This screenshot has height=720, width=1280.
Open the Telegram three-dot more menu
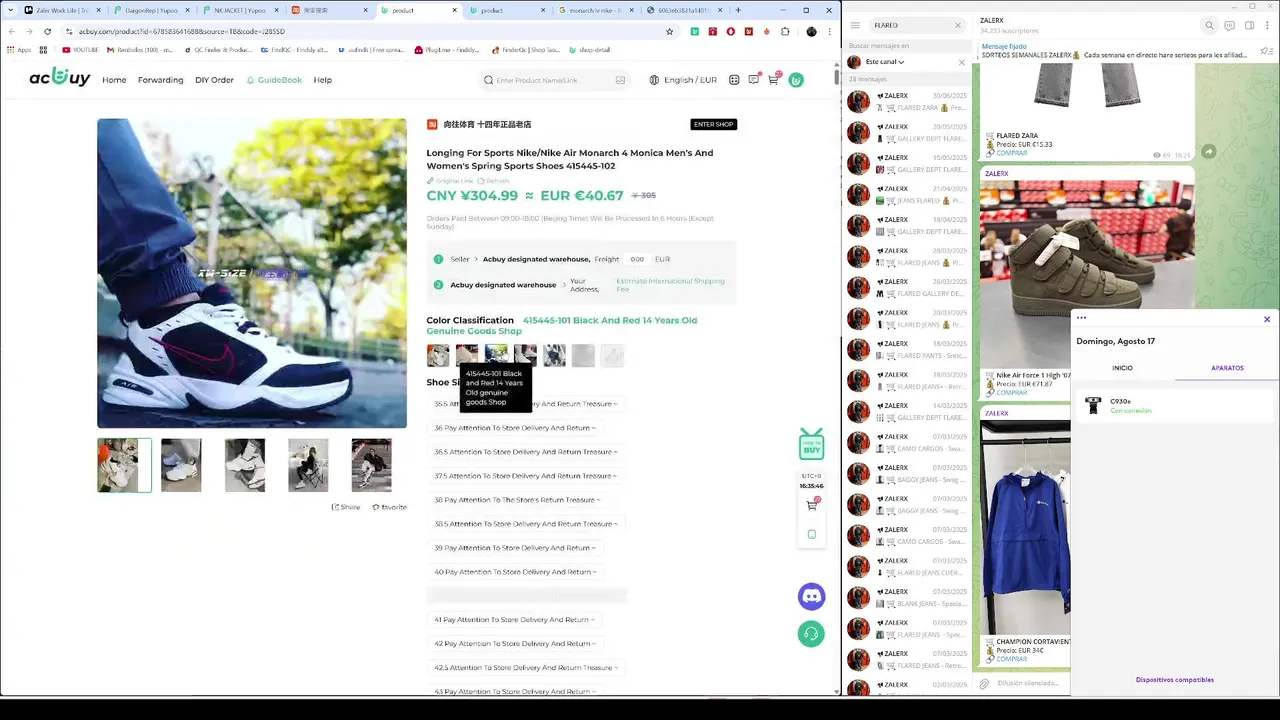tap(1267, 25)
